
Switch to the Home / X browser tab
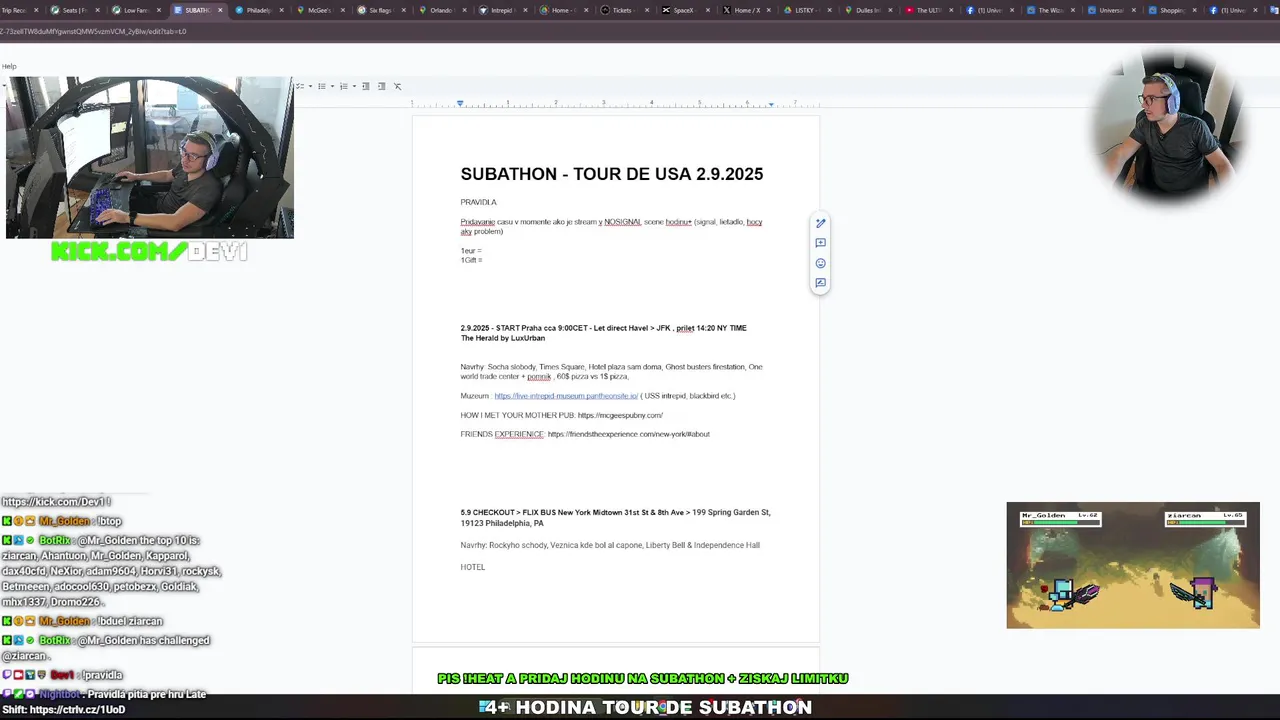click(746, 10)
